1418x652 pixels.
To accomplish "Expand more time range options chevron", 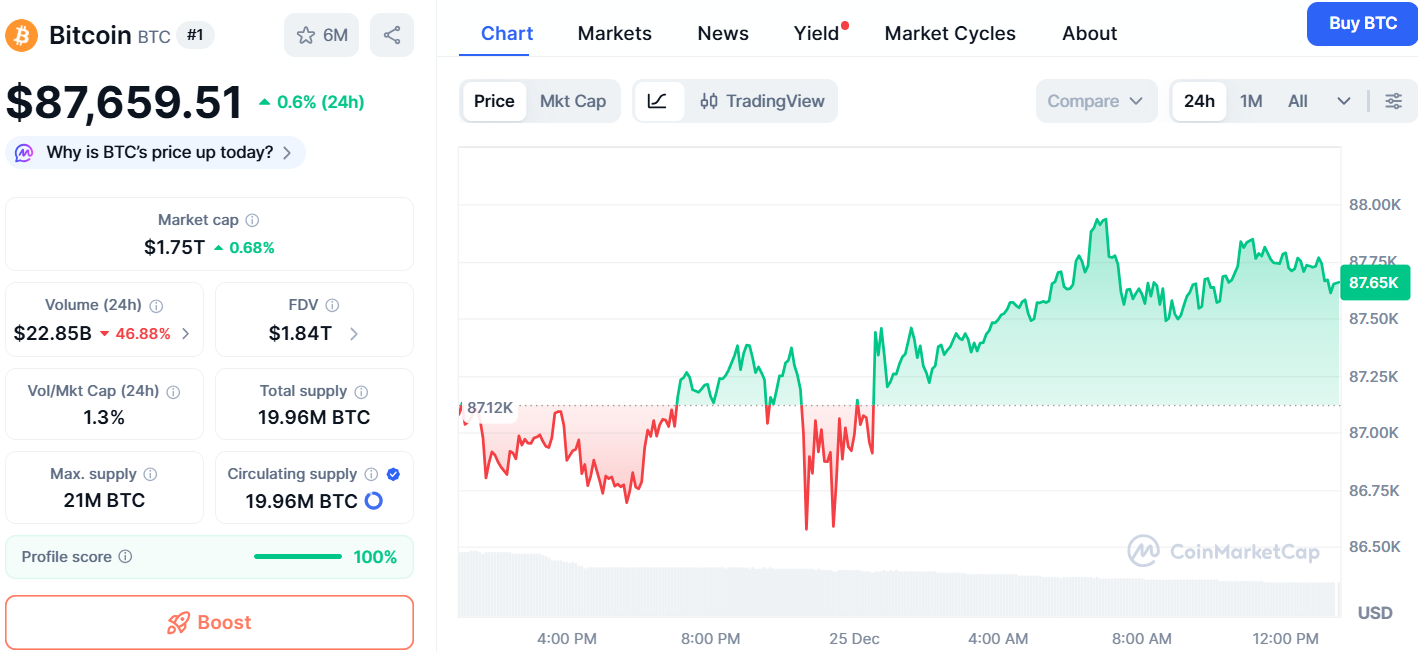I will coord(1344,101).
